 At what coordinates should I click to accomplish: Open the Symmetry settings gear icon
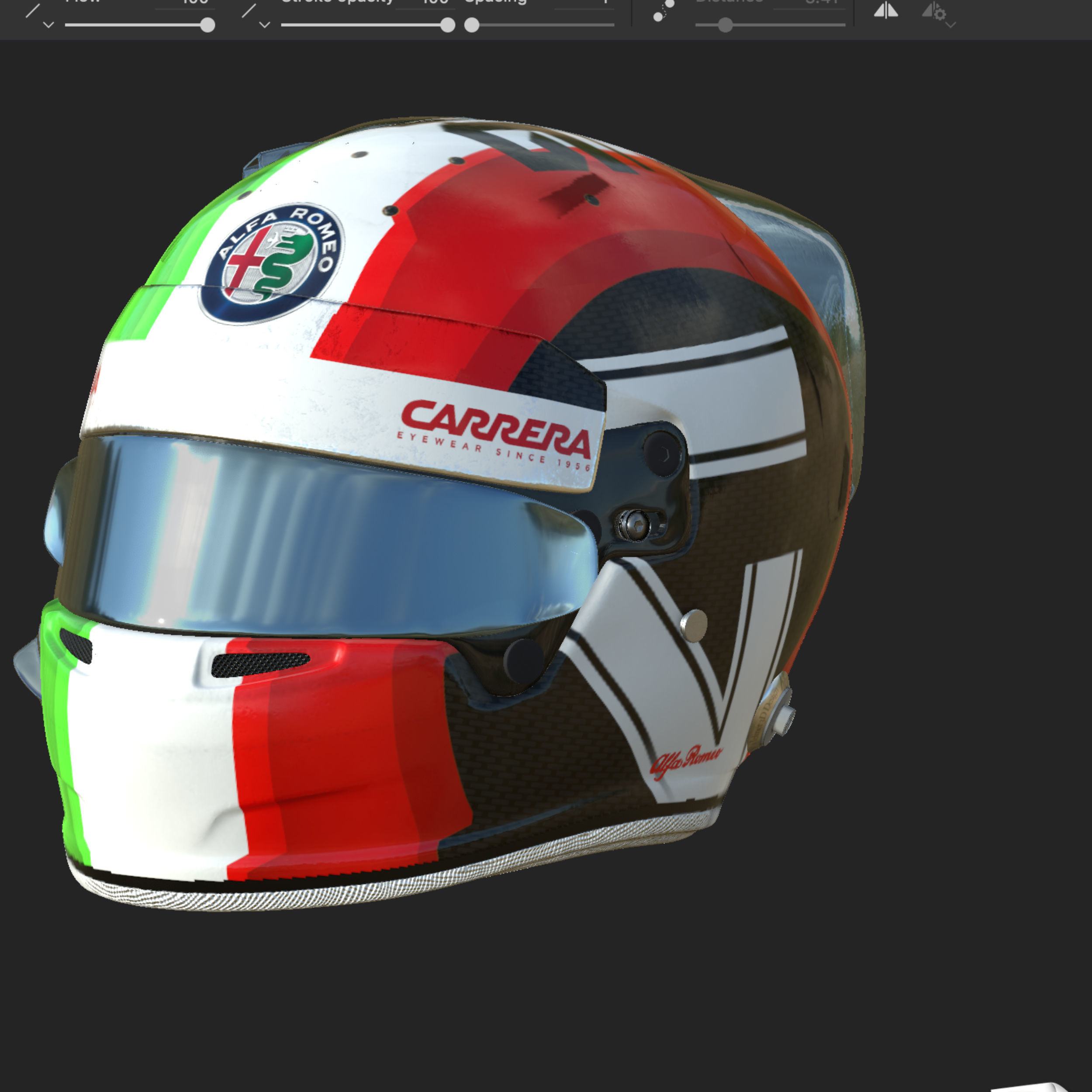coord(934,11)
